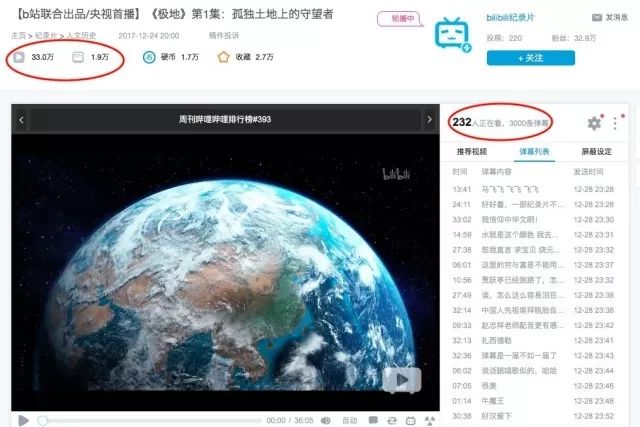Toggle the danmaku comment display icon
This screenshot has height=427, width=640.
click(x=373, y=420)
